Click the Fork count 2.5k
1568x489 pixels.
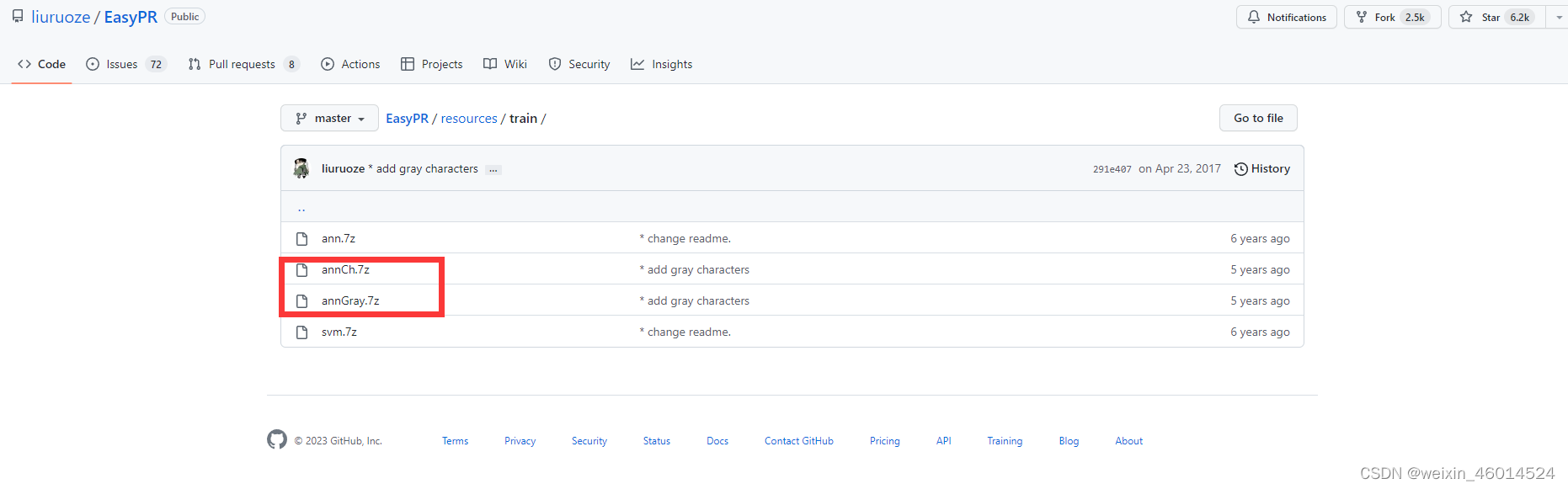point(1415,17)
